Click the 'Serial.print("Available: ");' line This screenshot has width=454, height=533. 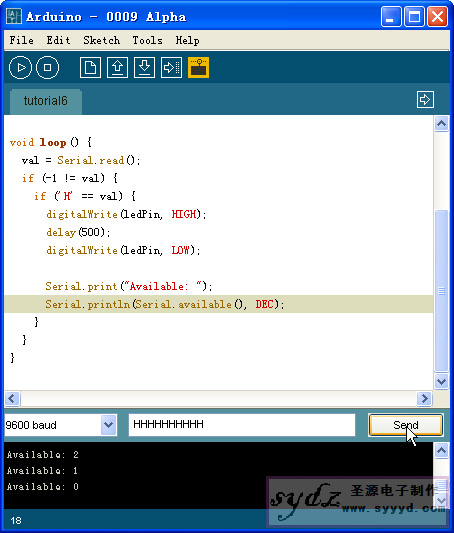pos(129,286)
